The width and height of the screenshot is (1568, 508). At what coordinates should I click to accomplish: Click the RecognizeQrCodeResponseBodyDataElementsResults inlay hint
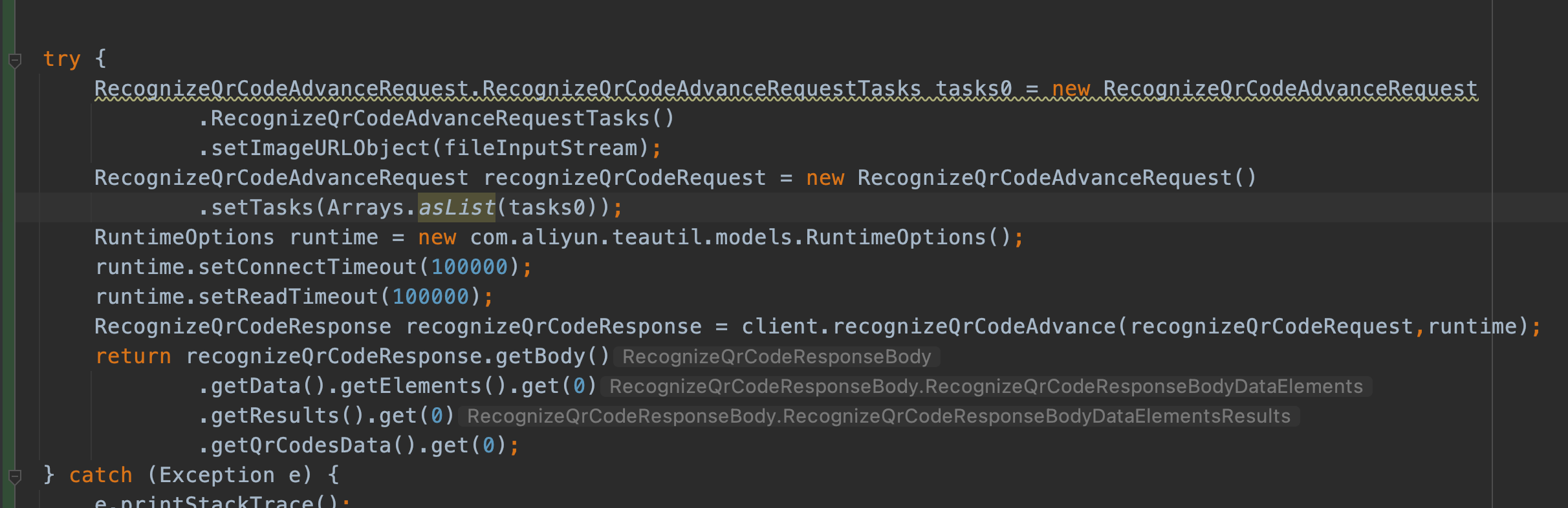[x=878, y=416]
